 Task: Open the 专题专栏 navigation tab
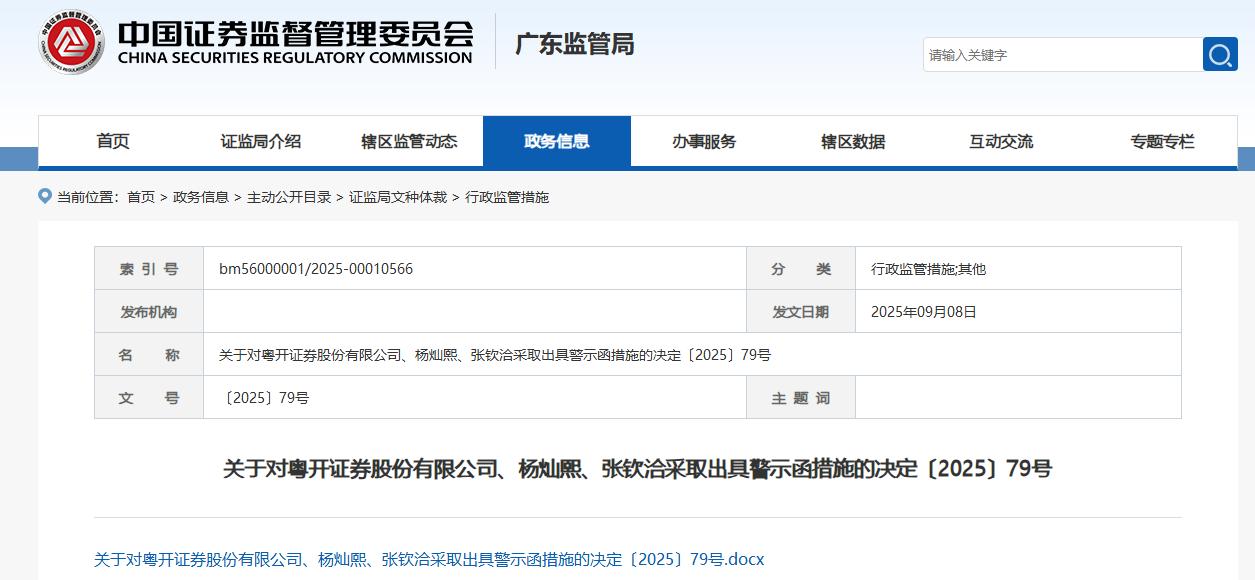pyautogui.click(x=1162, y=141)
